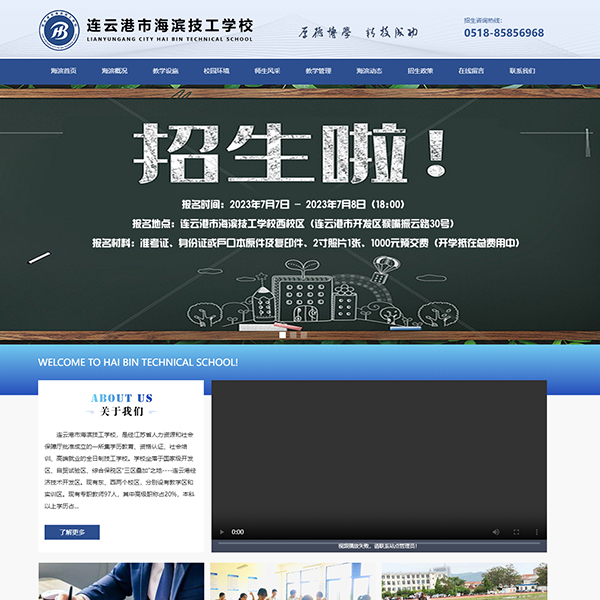Open the 在线留言 online message menu item
The height and width of the screenshot is (600, 600).
(471, 71)
